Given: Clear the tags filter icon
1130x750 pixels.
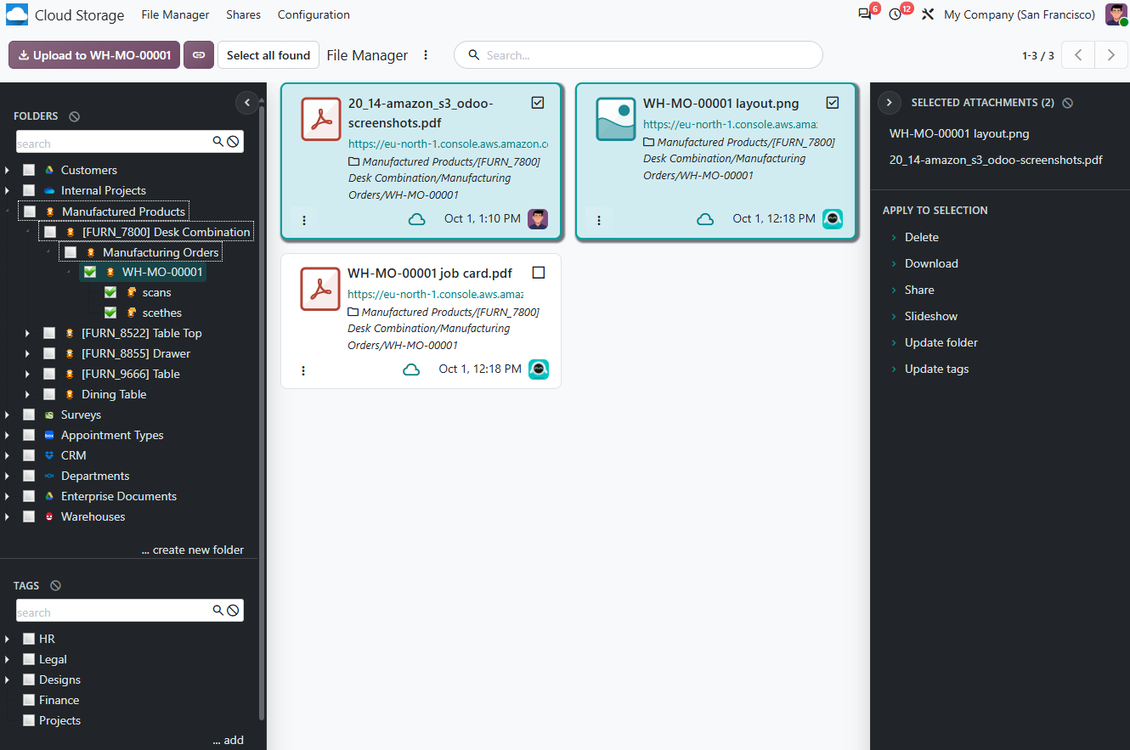Looking at the screenshot, I should 55,586.
